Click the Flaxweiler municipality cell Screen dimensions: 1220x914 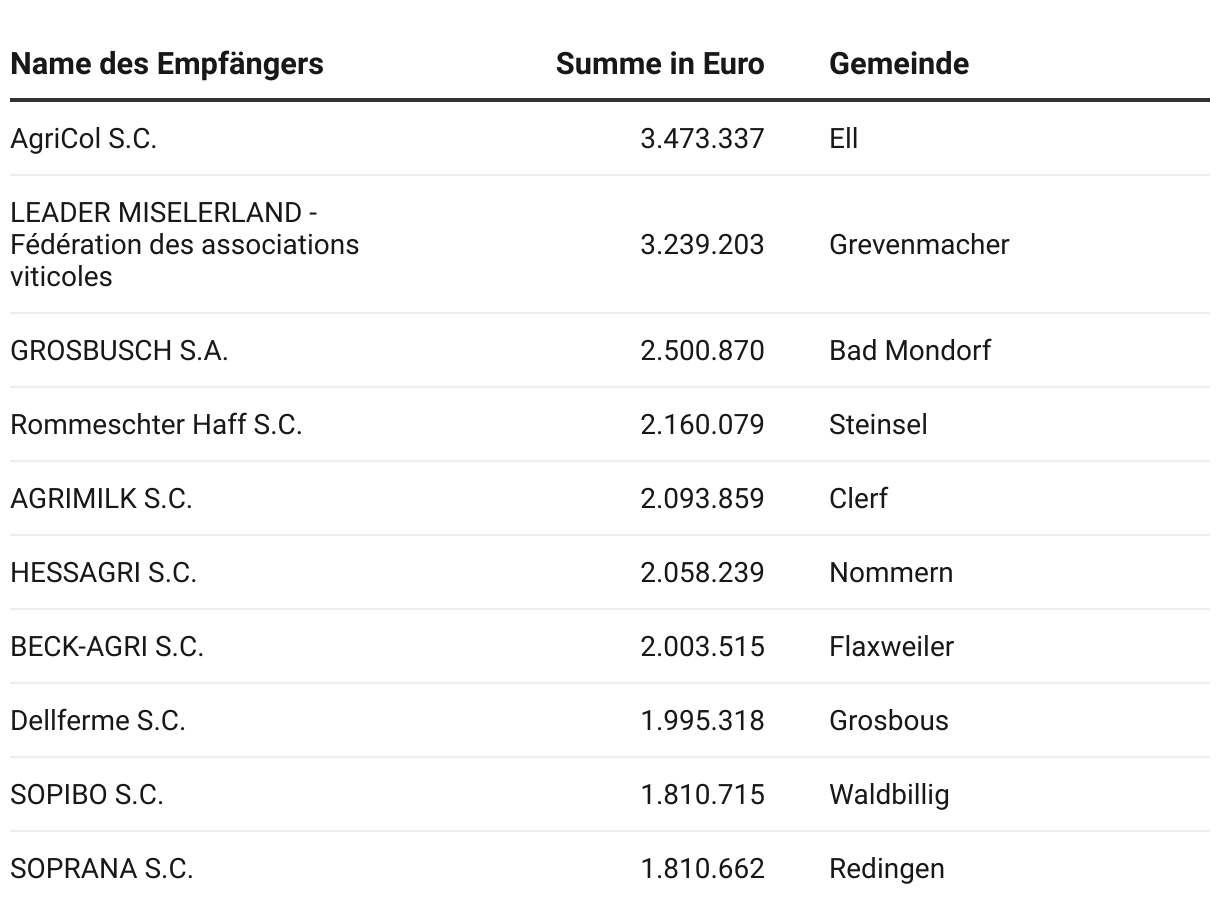[891, 647]
